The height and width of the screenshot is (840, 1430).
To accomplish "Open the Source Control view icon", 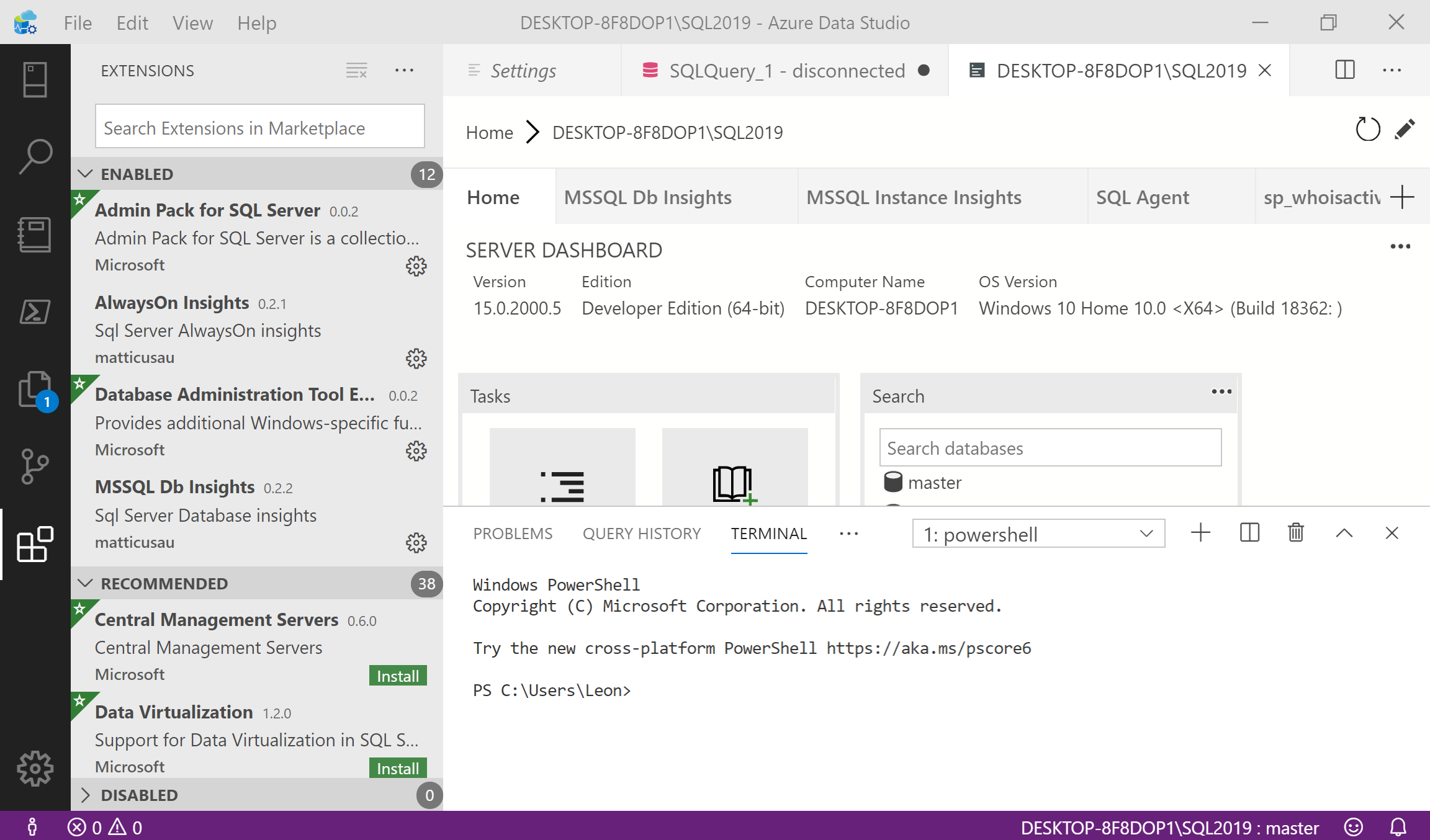I will click(x=35, y=467).
